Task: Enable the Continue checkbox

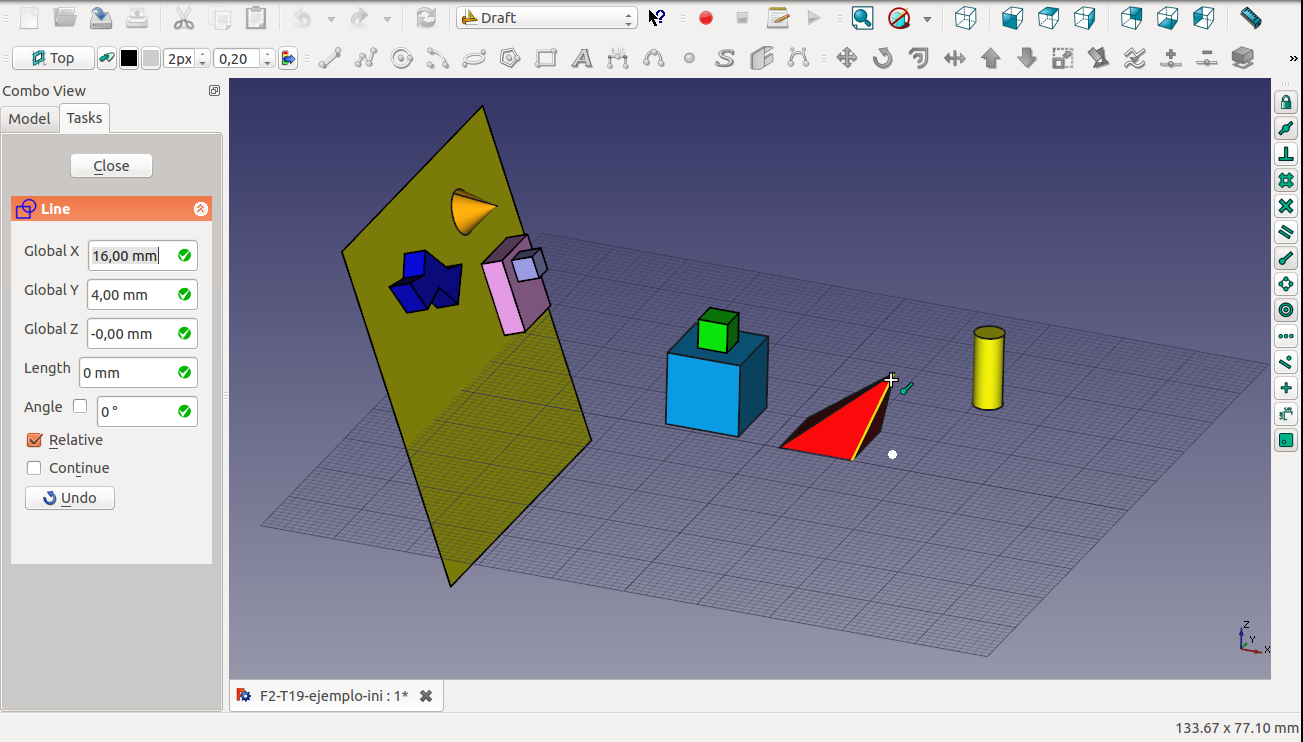Action: tap(35, 468)
